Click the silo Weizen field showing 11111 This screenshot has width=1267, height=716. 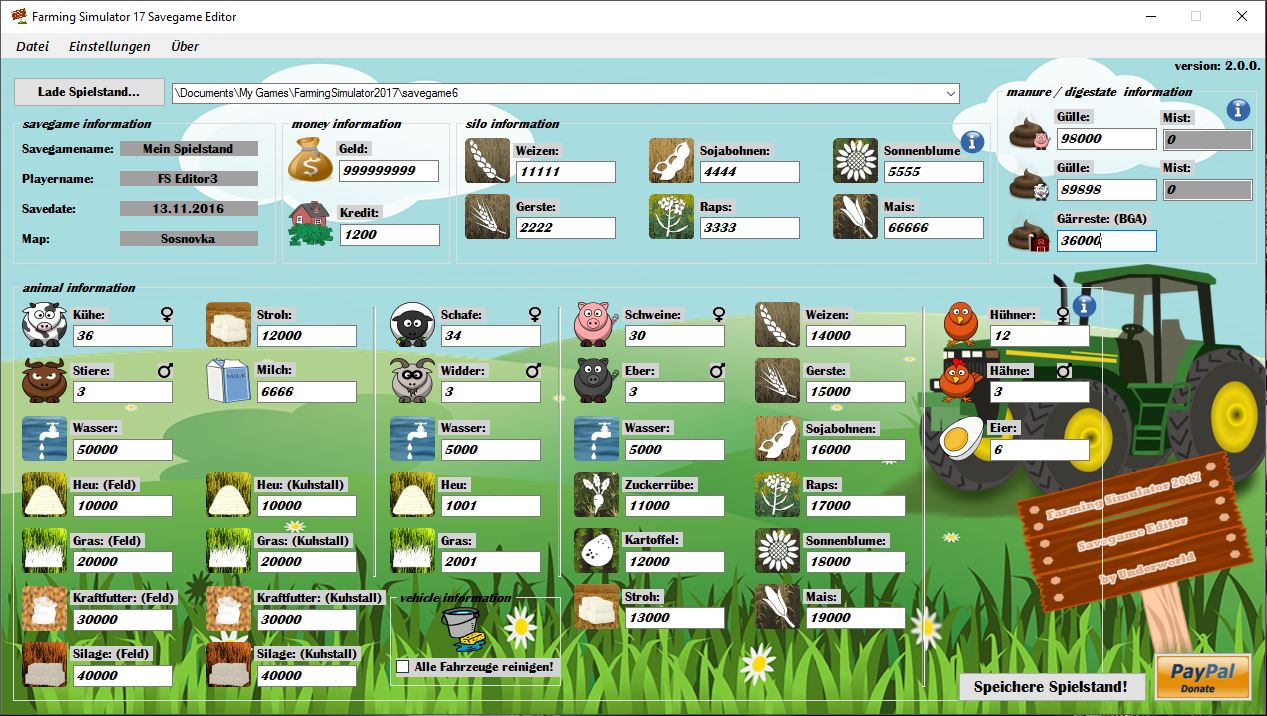(x=565, y=171)
